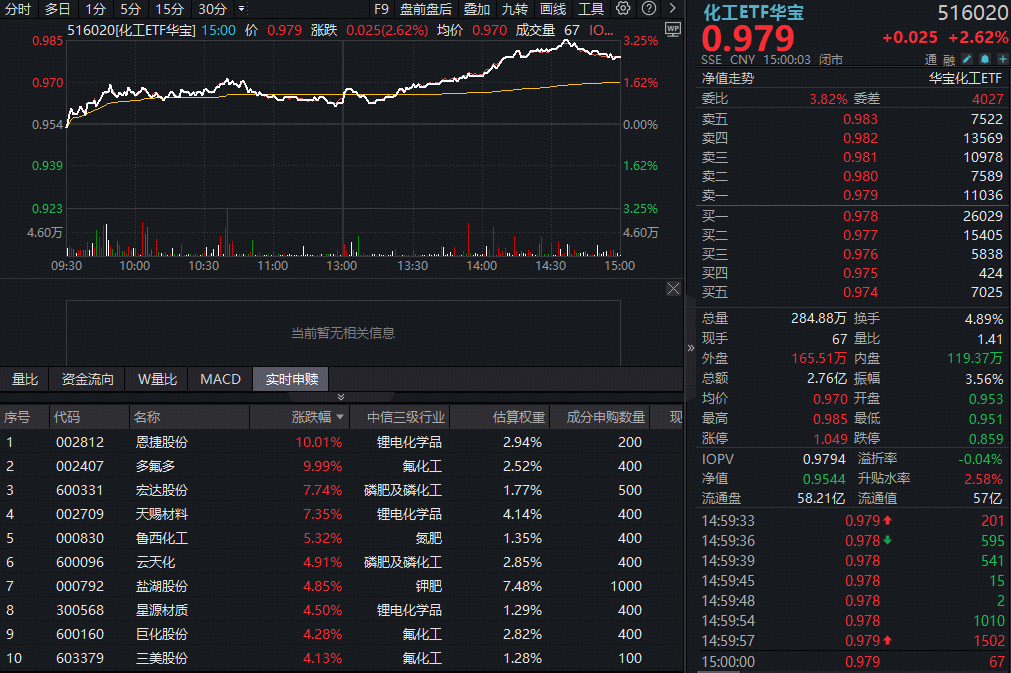Image resolution: width=1011 pixels, height=673 pixels.
Task: Click the 融 margin badge icon
Action: pos(950,59)
